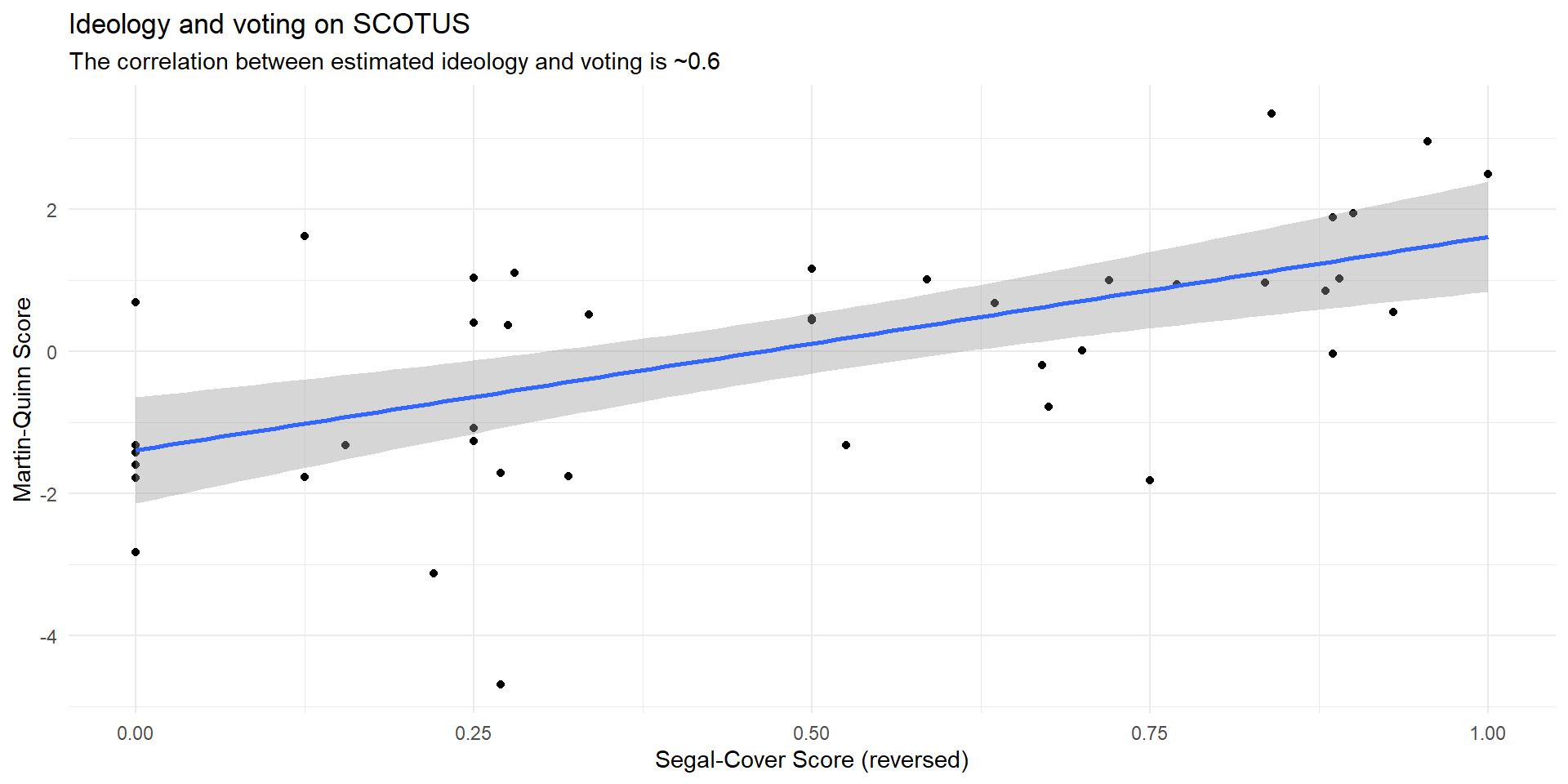The width and height of the screenshot is (1568, 784).
Task: Select the lowest data point on the plot
Action: [501, 684]
